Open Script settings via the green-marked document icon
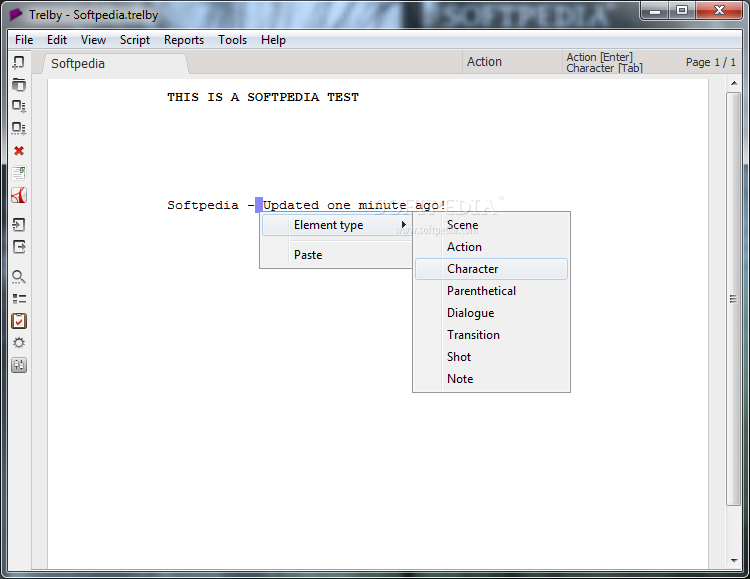Viewport: 750px width, 579px height. point(19,173)
